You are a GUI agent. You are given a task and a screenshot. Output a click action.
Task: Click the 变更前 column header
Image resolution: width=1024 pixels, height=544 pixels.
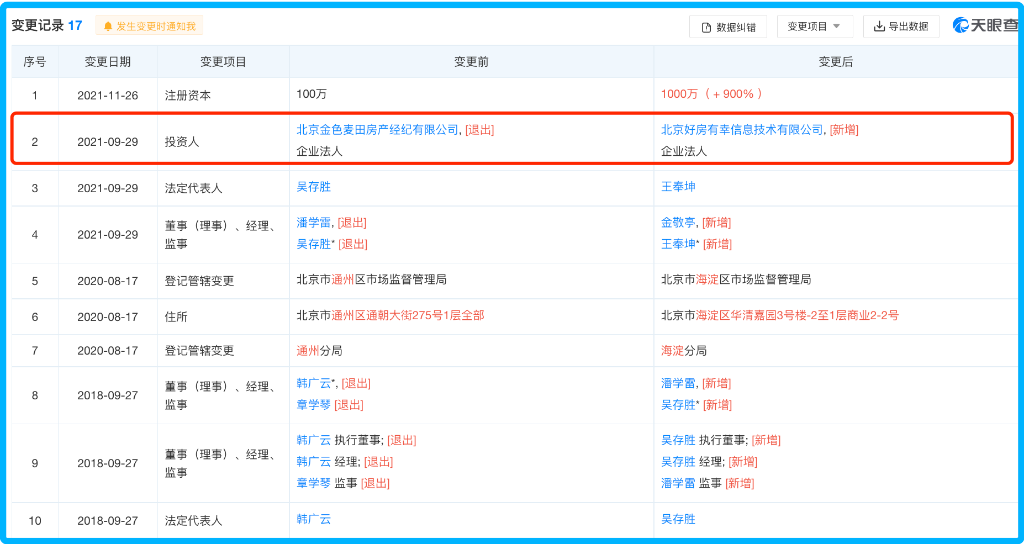click(472, 62)
